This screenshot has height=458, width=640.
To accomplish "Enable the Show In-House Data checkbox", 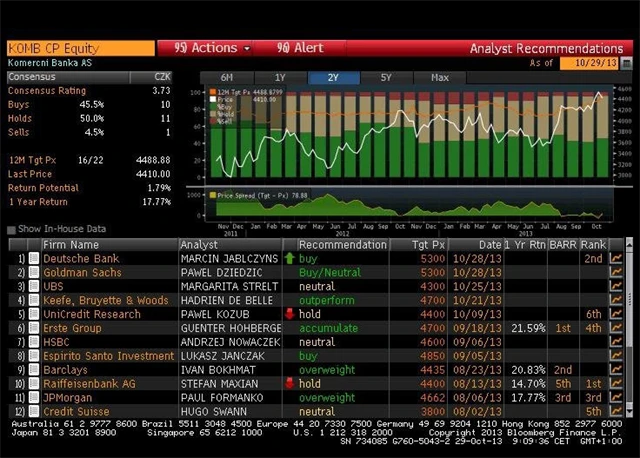I will coord(11,229).
